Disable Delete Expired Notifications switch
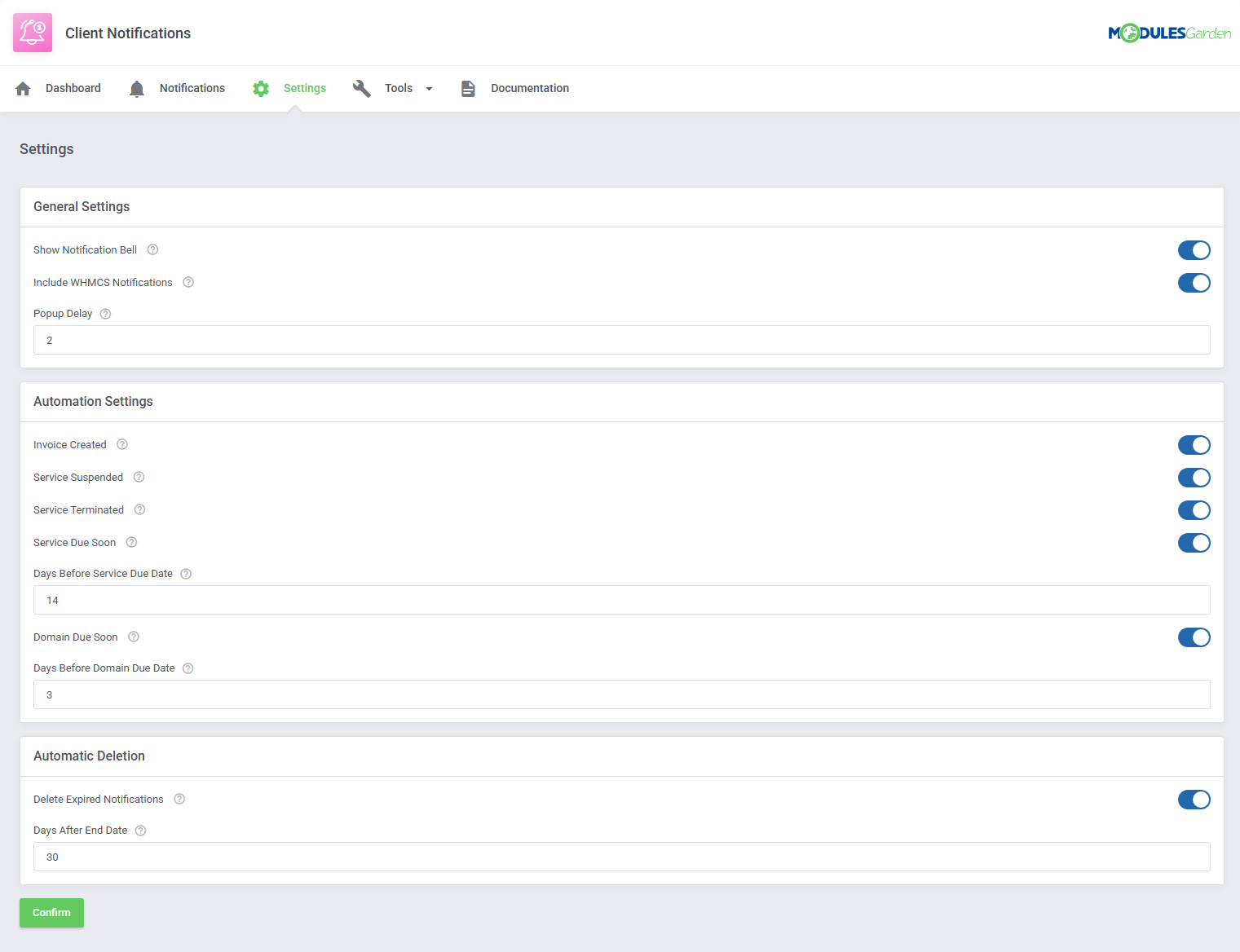This screenshot has height=952, width=1240. pyautogui.click(x=1194, y=800)
